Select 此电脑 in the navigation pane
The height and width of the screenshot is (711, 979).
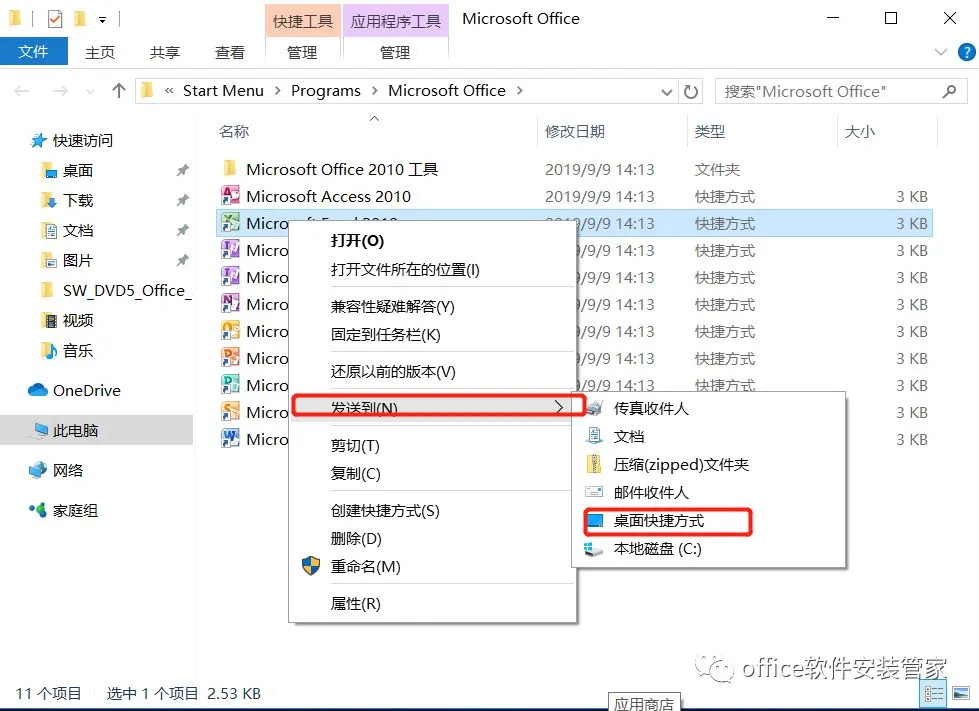pos(96,430)
